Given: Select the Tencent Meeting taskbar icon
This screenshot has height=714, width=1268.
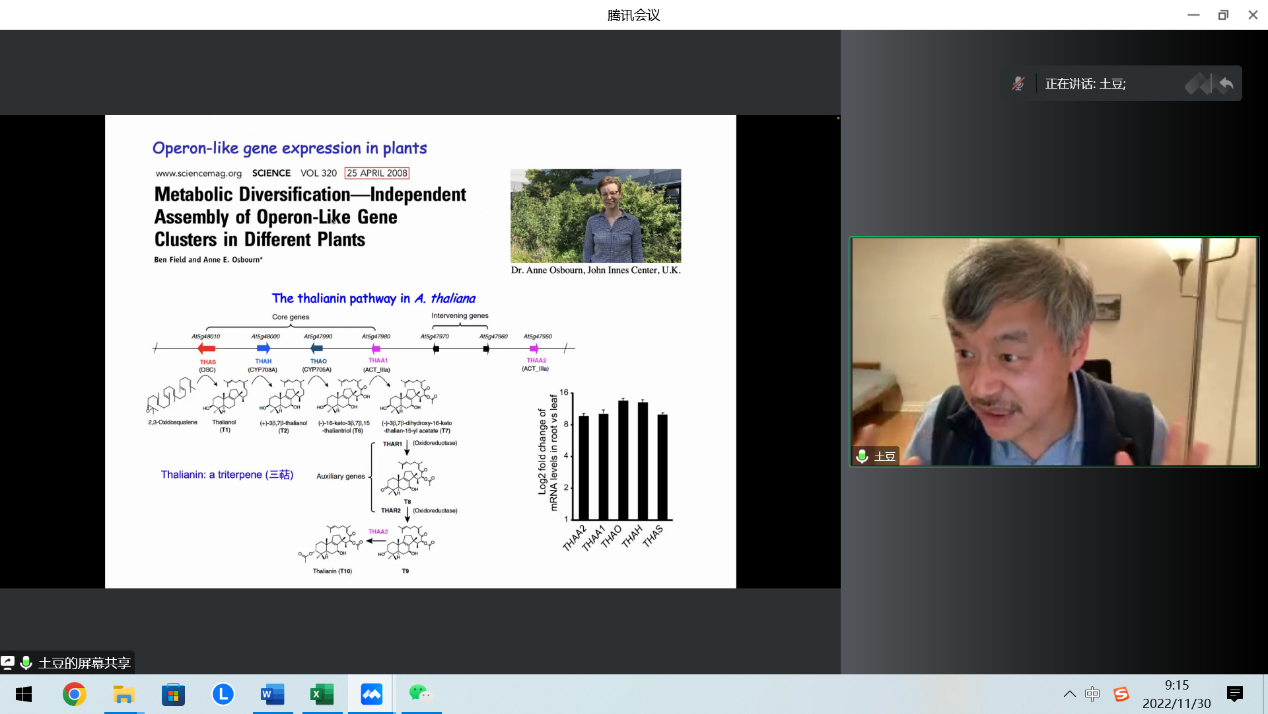Looking at the screenshot, I should coord(372,694).
